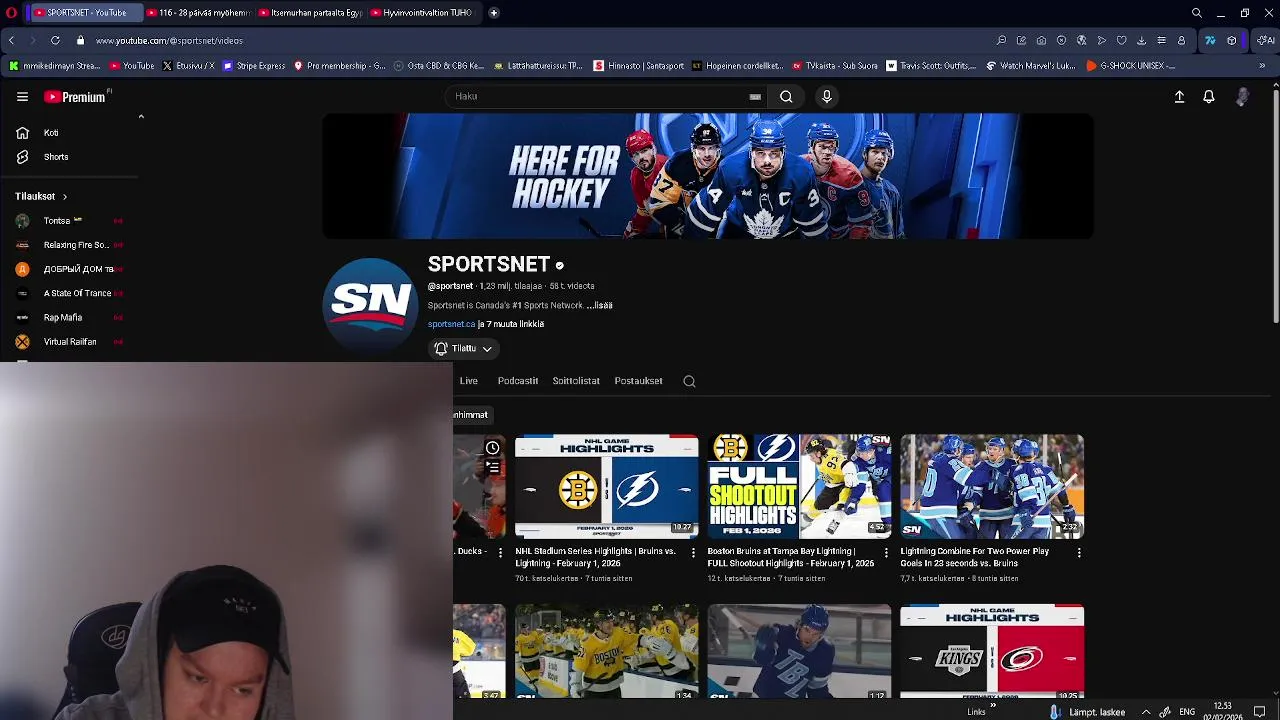Image resolution: width=1280 pixels, height=720 pixels.
Task: Open Hinnasto | Santasport bookmark
Action: [639, 66]
